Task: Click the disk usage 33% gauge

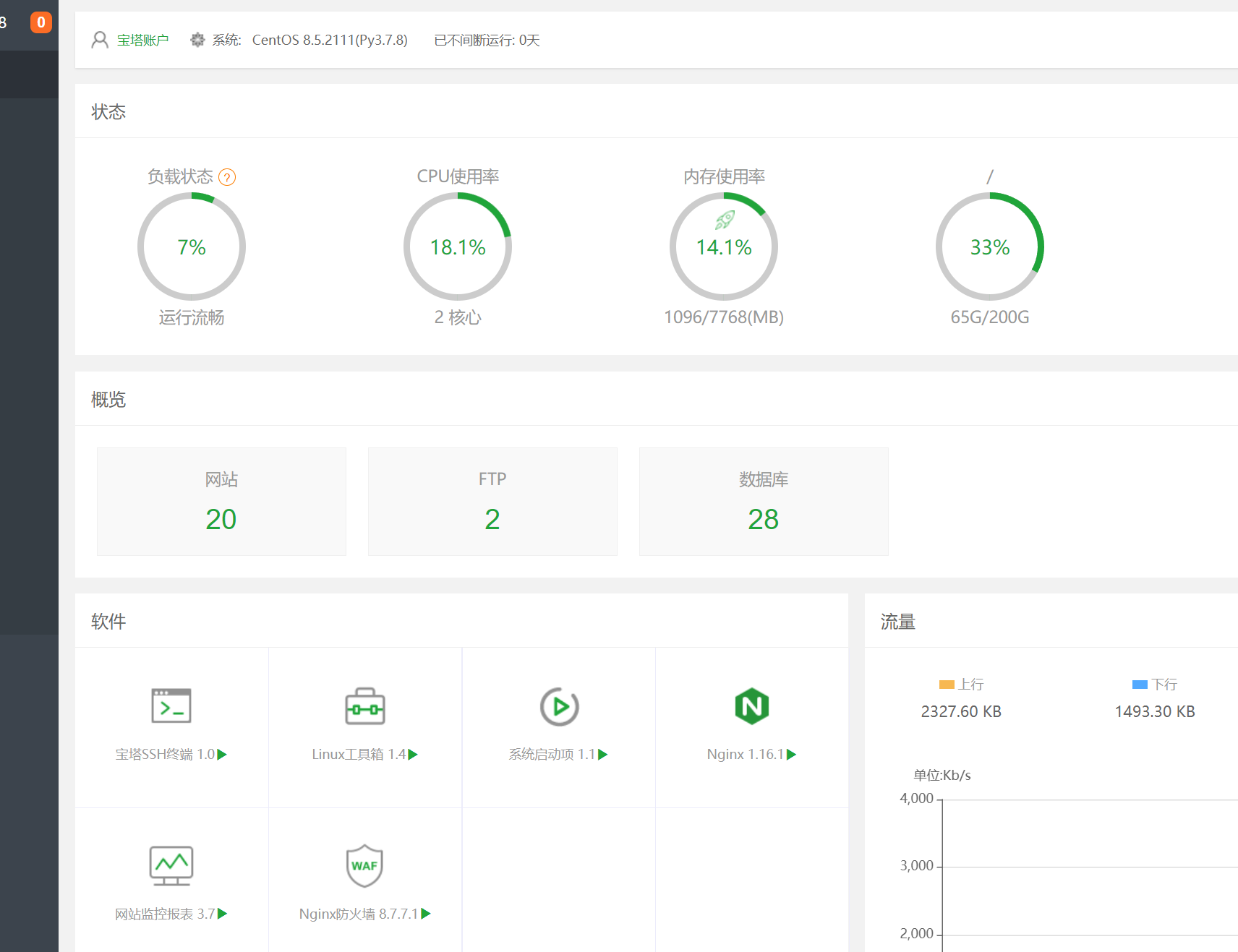Action: (x=990, y=246)
